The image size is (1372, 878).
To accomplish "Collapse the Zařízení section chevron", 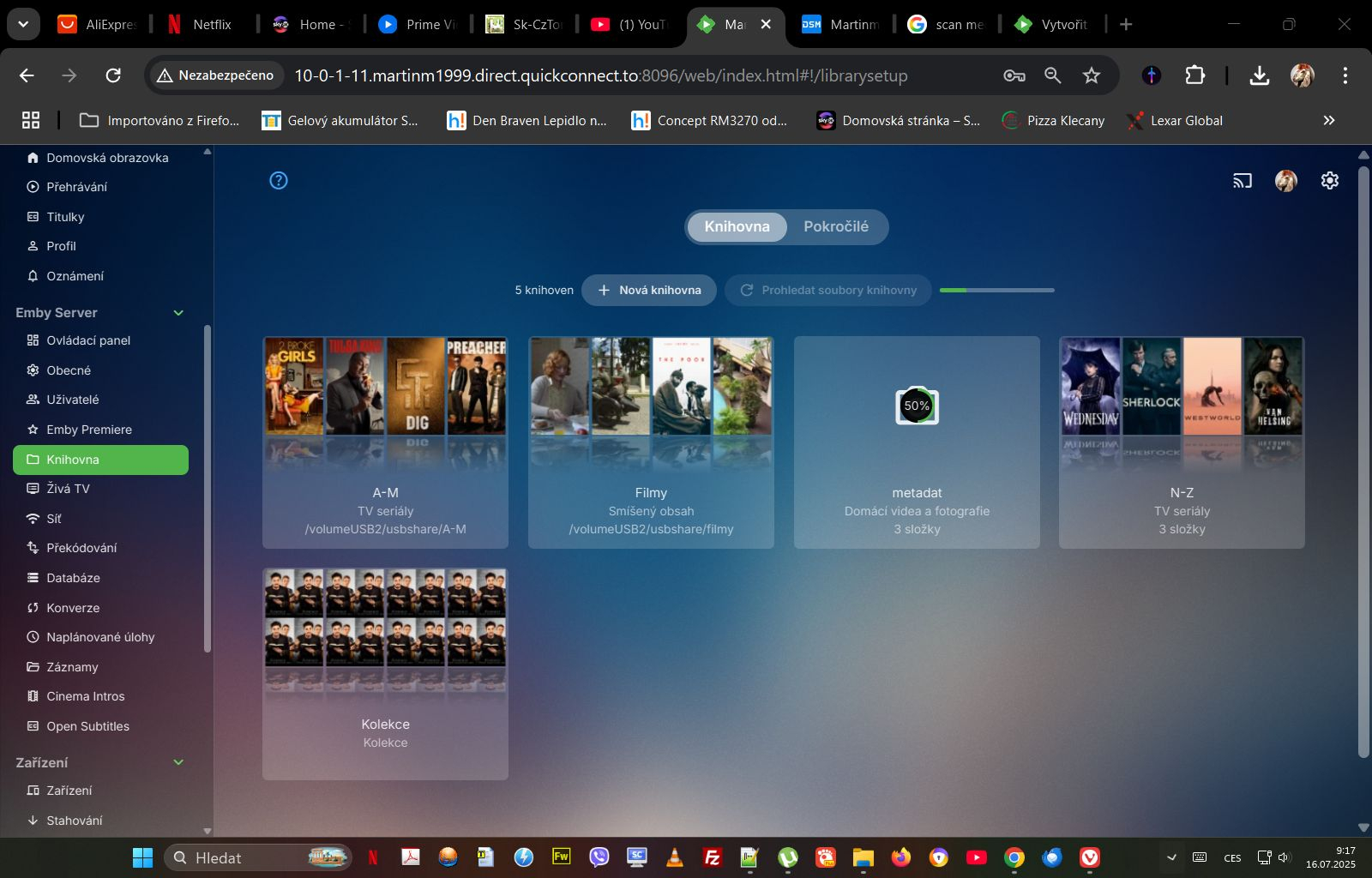I will [x=178, y=762].
